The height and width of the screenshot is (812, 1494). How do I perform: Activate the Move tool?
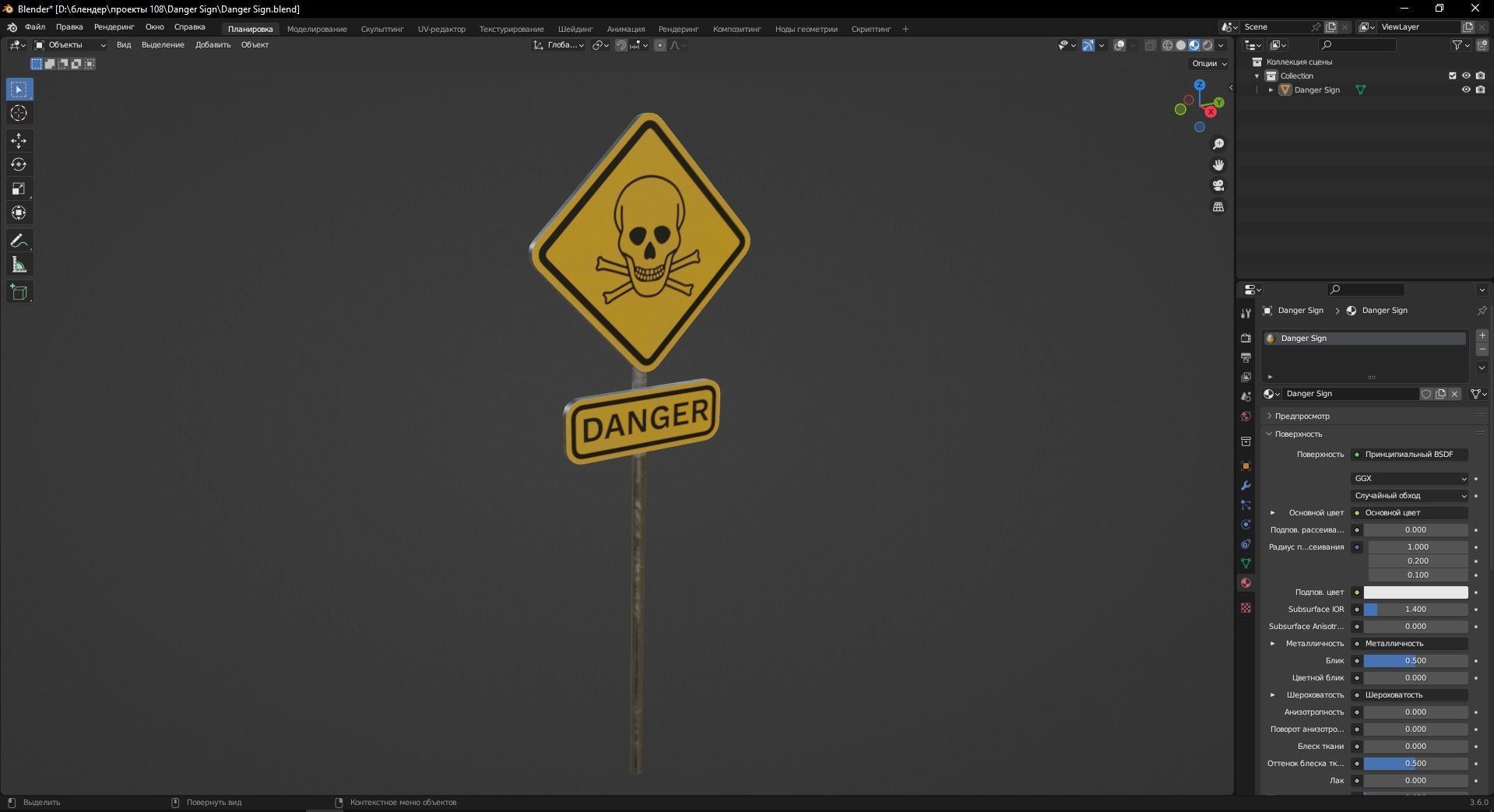point(19,141)
